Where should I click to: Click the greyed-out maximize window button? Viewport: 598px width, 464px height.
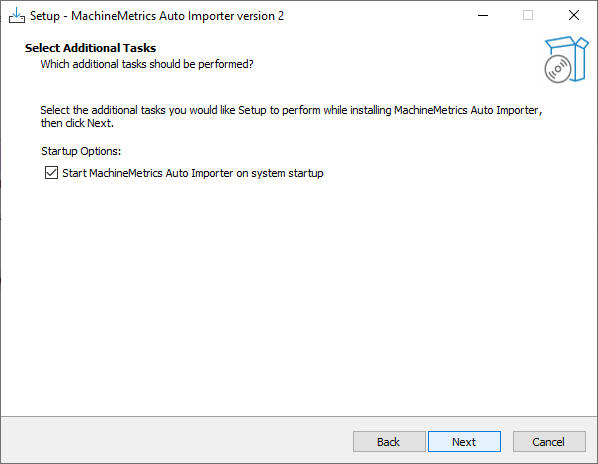[x=528, y=16]
